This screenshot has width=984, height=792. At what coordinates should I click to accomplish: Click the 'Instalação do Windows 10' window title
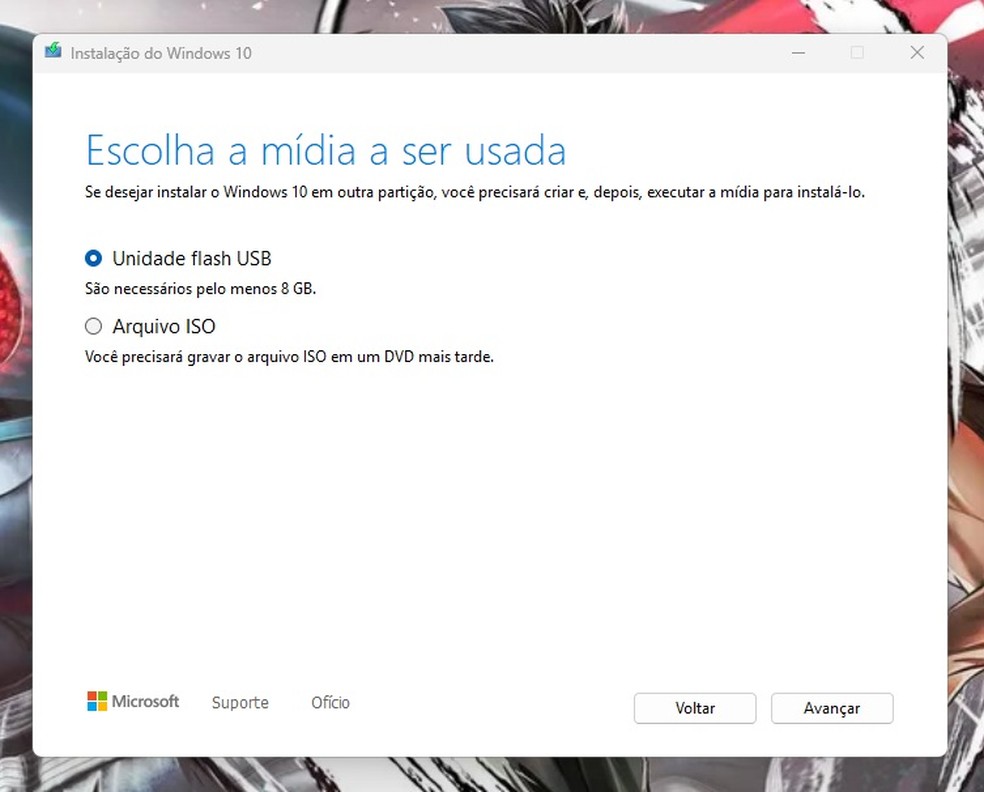tap(161, 53)
